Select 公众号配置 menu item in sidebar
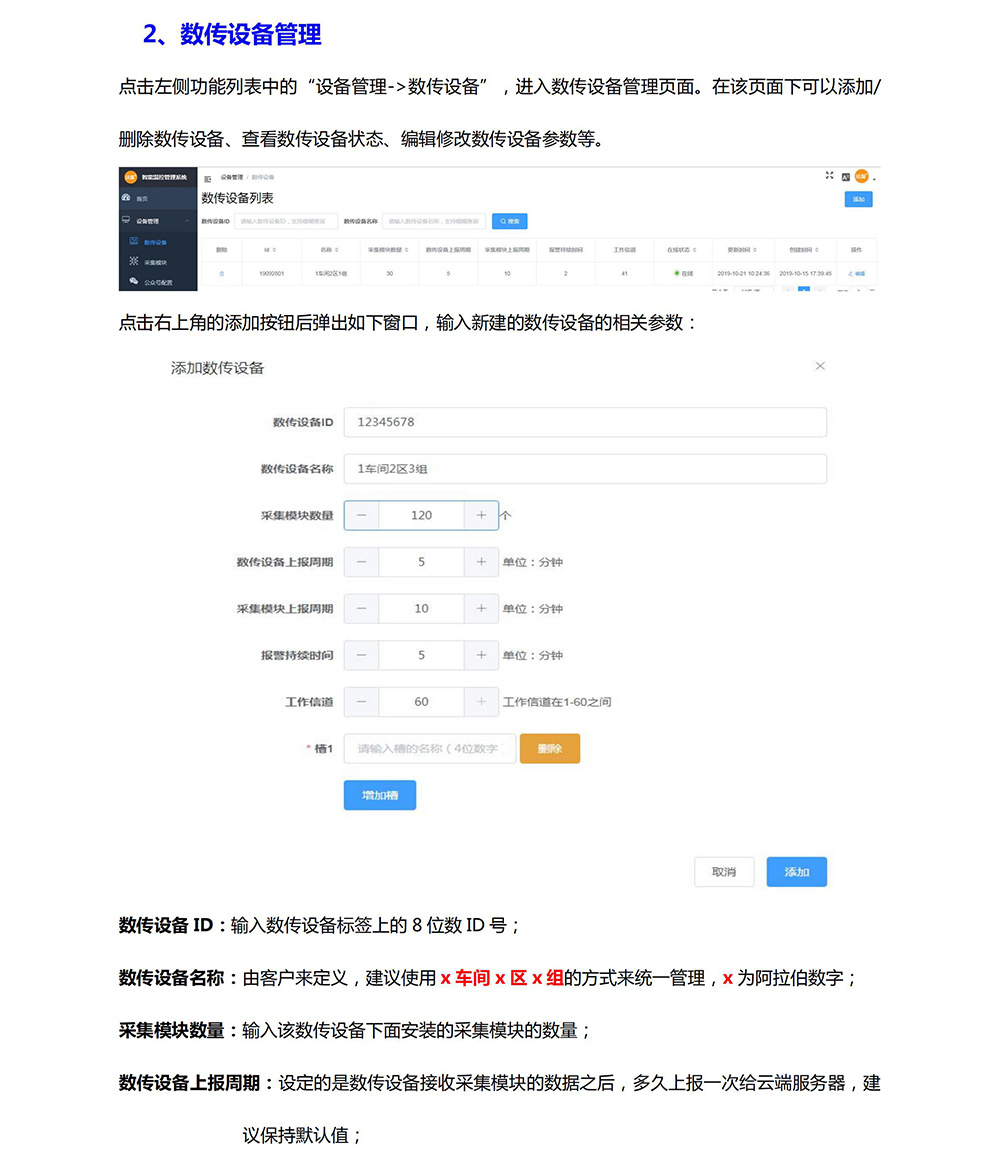Viewport: 1000px width, 1169px height. pos(158,283)
